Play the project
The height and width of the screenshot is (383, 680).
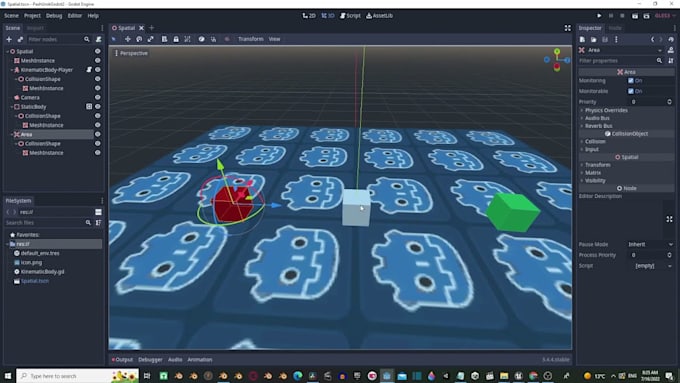[599, 16]
